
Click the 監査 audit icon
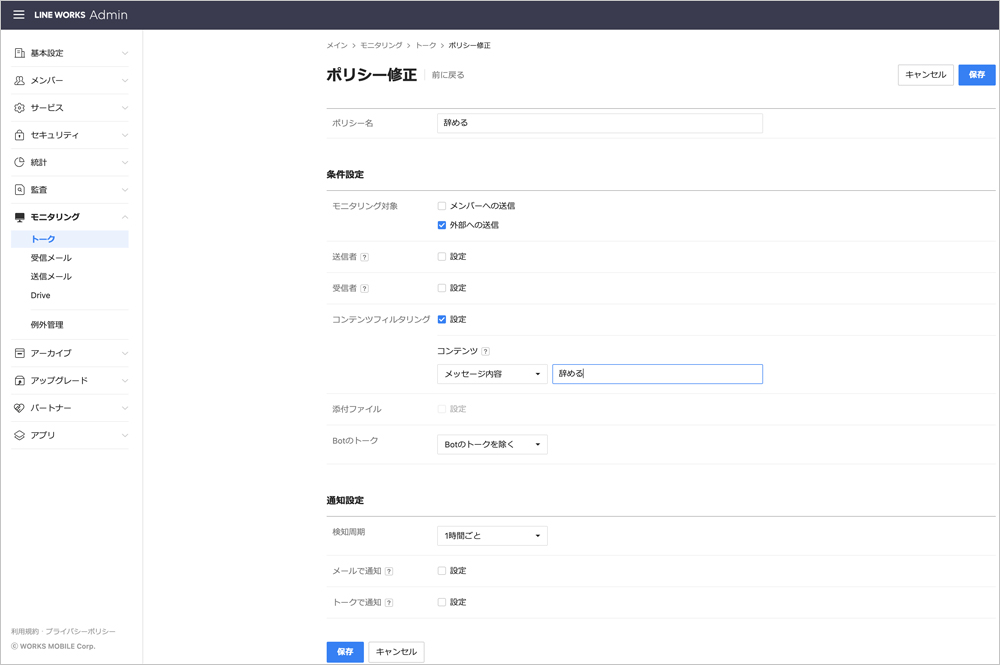pyautogui.click(x=19, y=190)
